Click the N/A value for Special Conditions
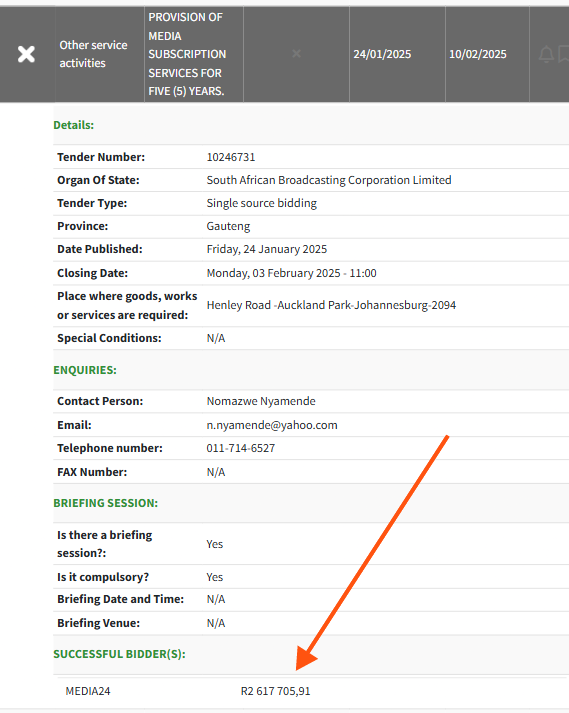Image resolution: width=569 pixels, height=713 pixels. point(216,338)
